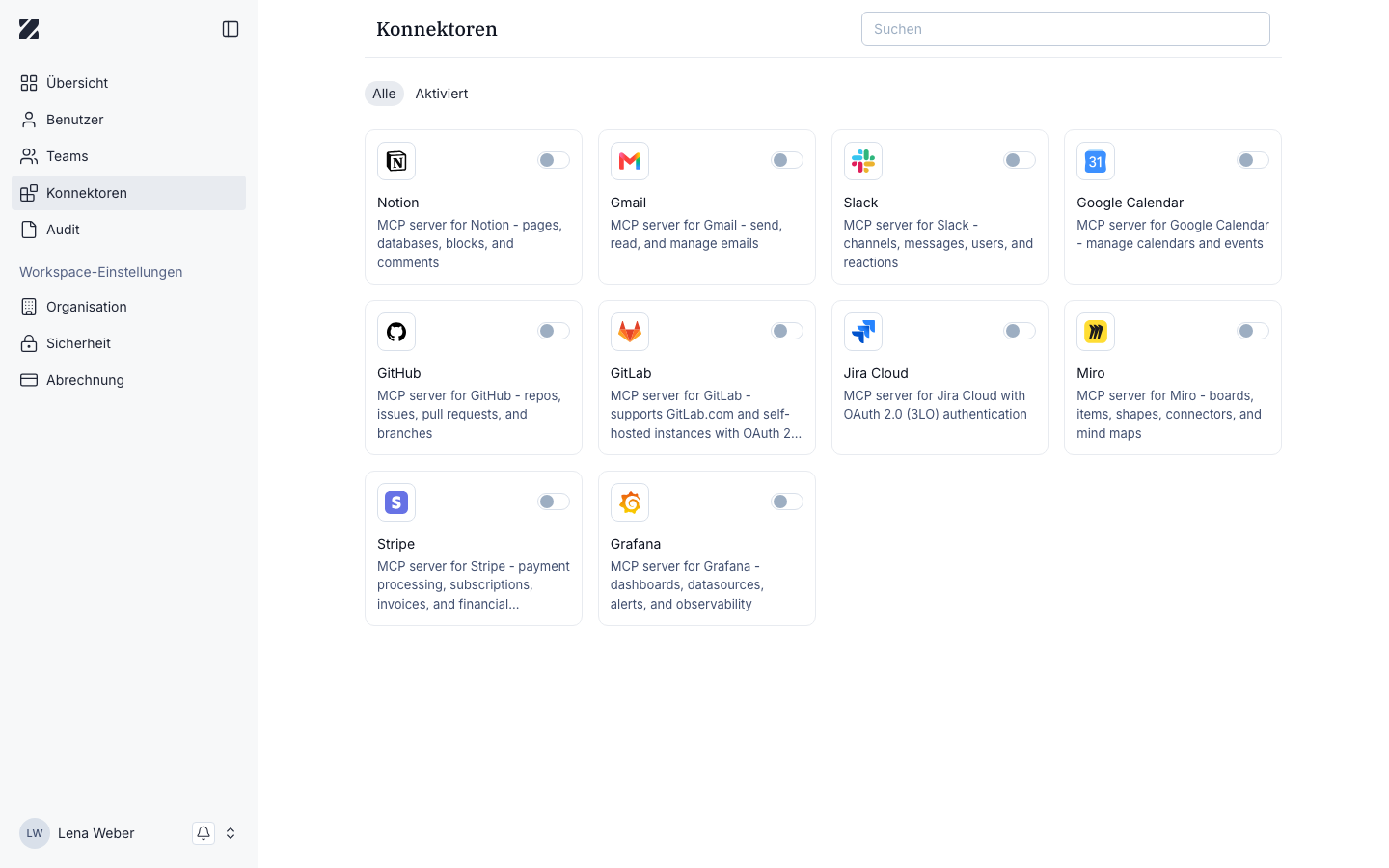Open Übersicht in the sidebar

128,83
